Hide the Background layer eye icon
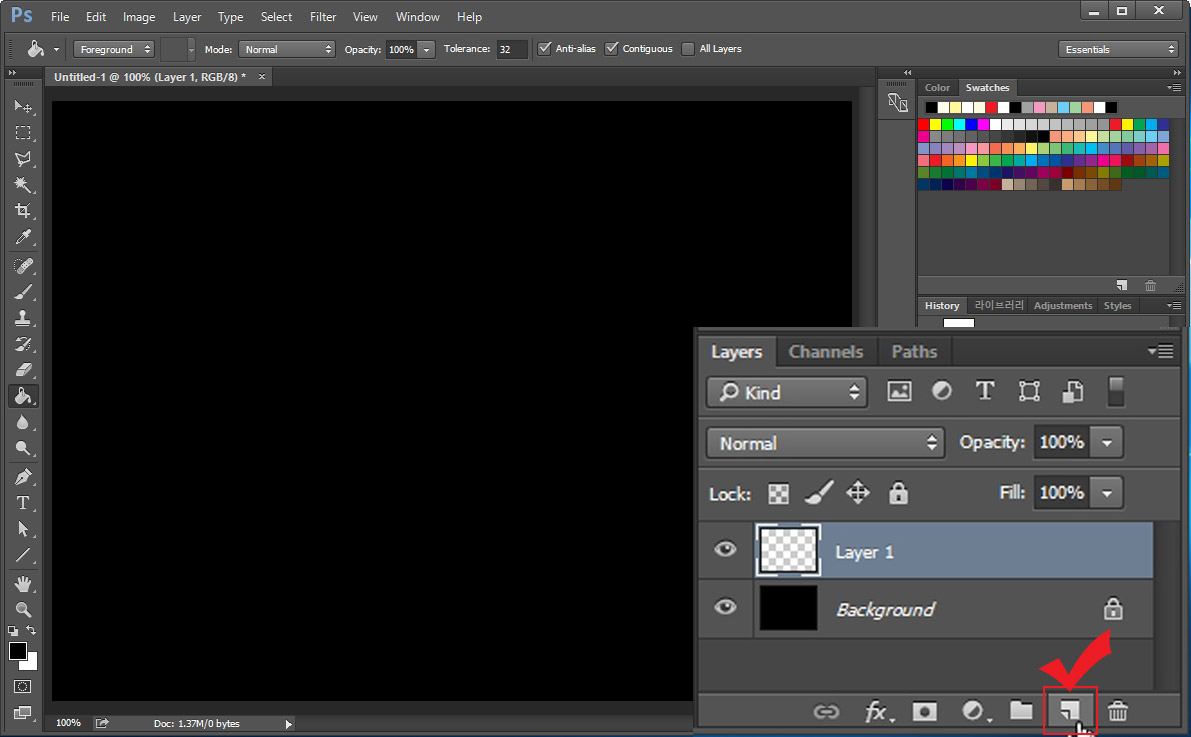 (x=725, y=606)
